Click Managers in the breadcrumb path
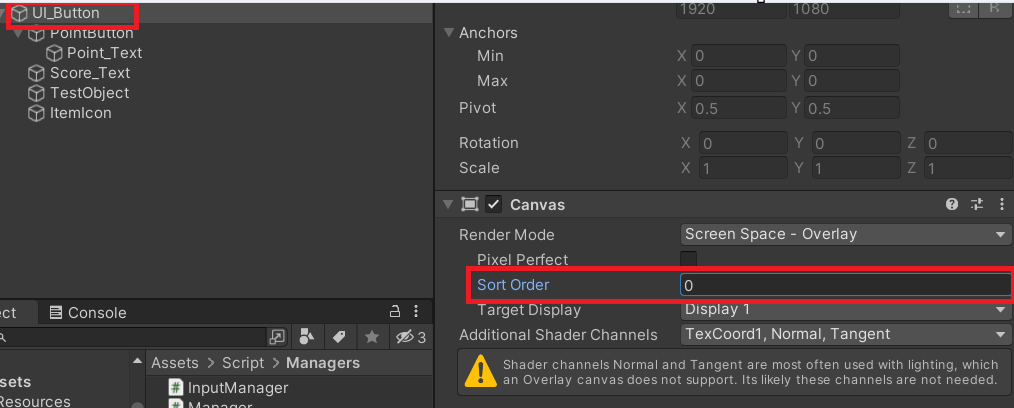 tap(323, 363)
